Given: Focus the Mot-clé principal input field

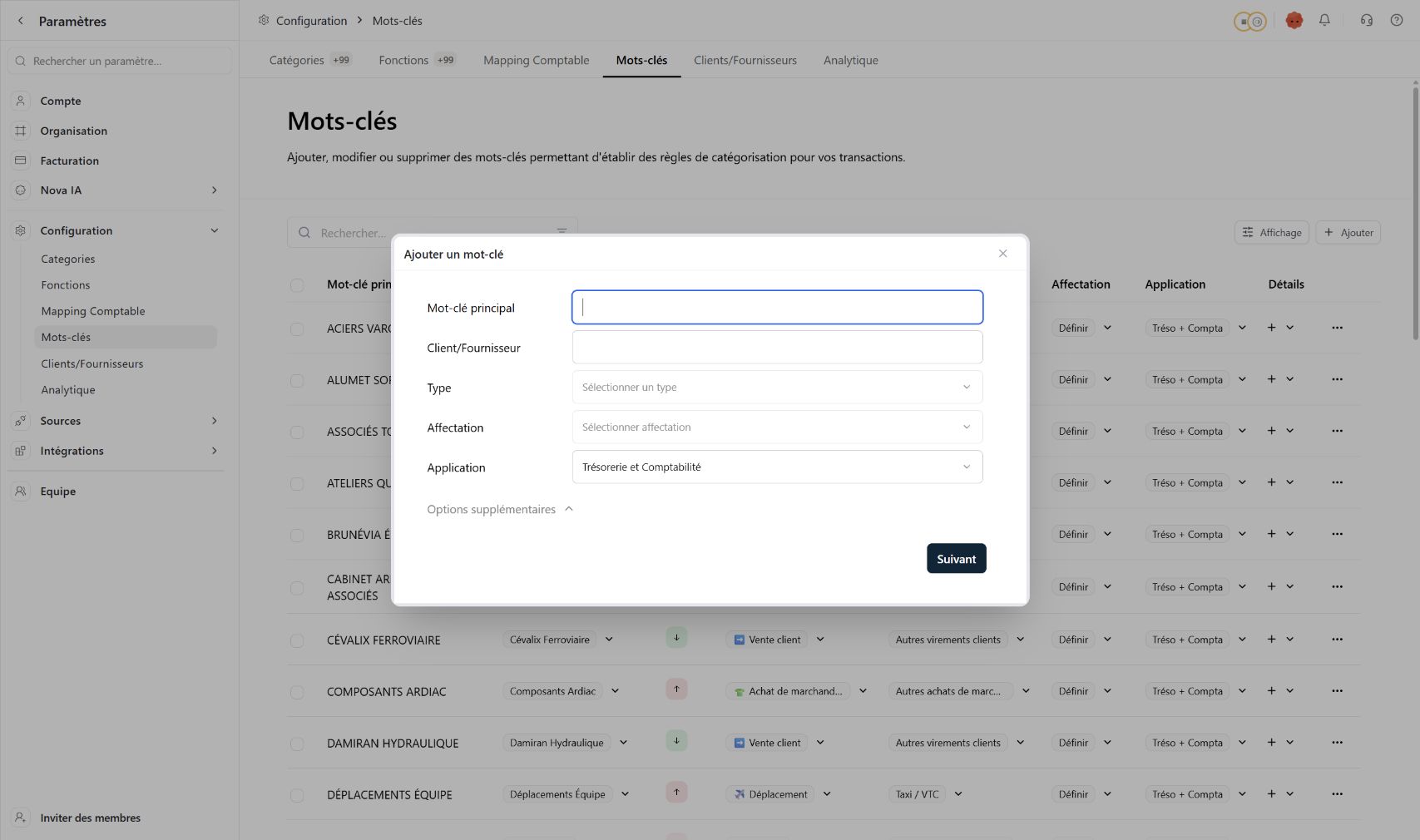Looking at the screenshot, I should pyautogui.click(x=777, y=308).
